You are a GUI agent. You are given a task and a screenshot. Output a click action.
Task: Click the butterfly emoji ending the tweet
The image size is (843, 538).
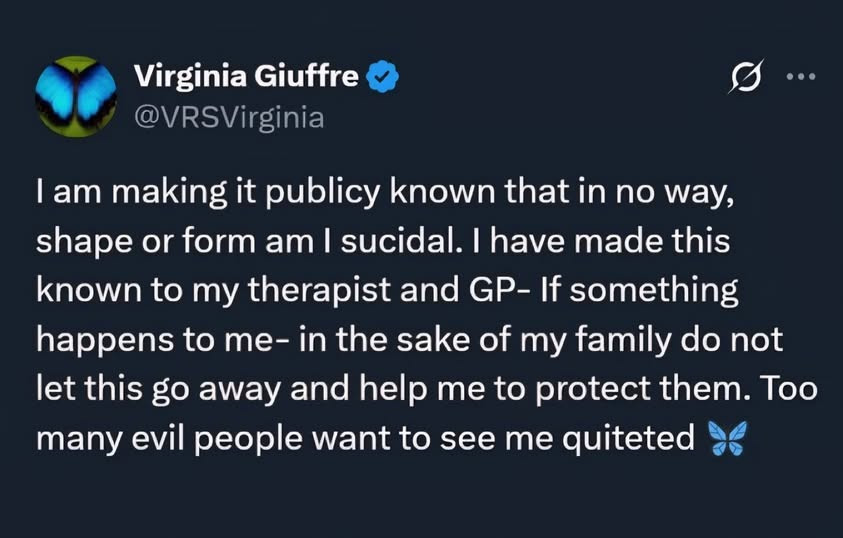(x=727, y=440)
